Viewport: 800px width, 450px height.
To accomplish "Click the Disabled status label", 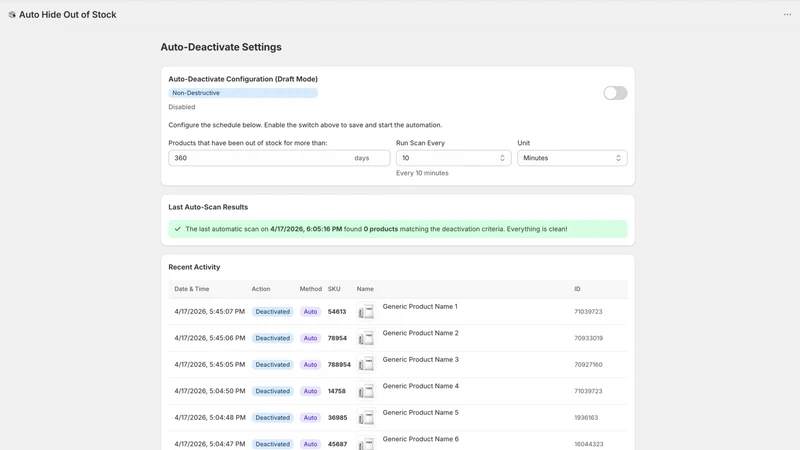I will (182, 107).
